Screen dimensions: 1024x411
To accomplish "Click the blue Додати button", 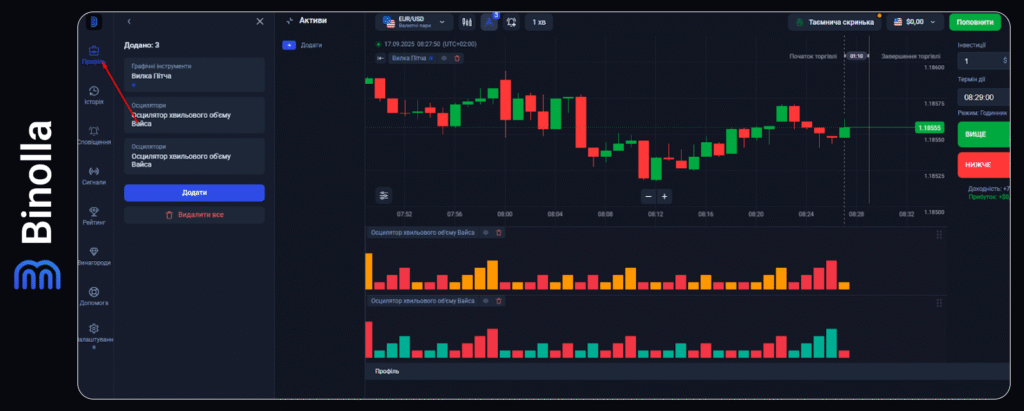I will (x=194, y=192).
